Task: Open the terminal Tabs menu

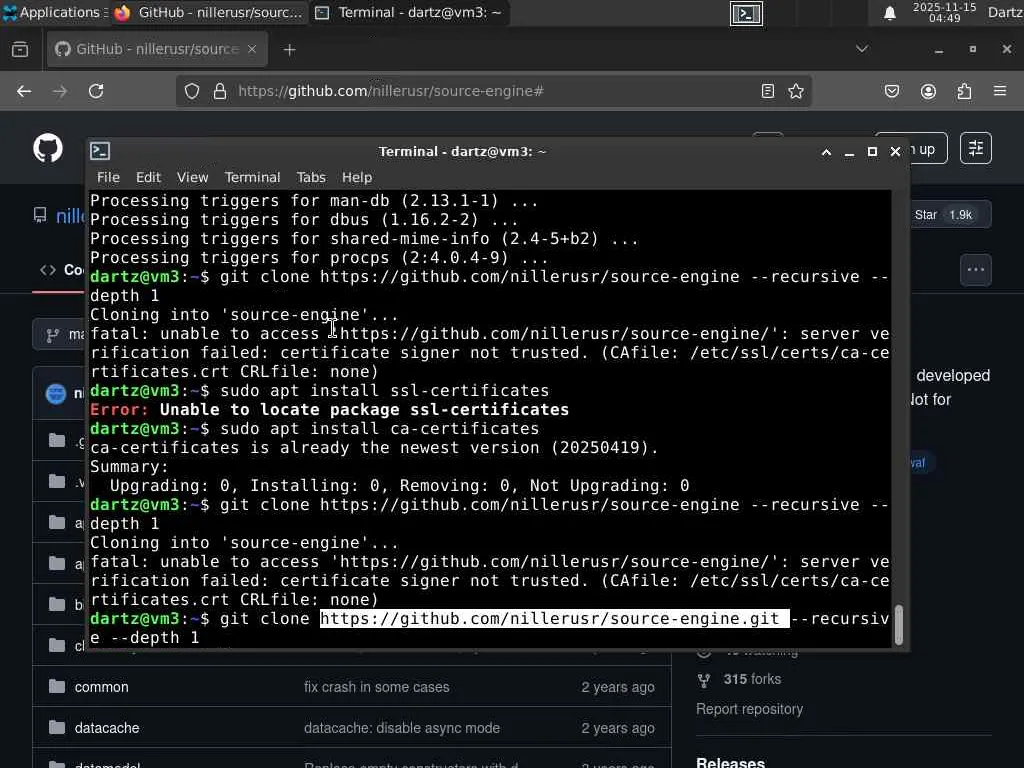Action: coord(311,177)
